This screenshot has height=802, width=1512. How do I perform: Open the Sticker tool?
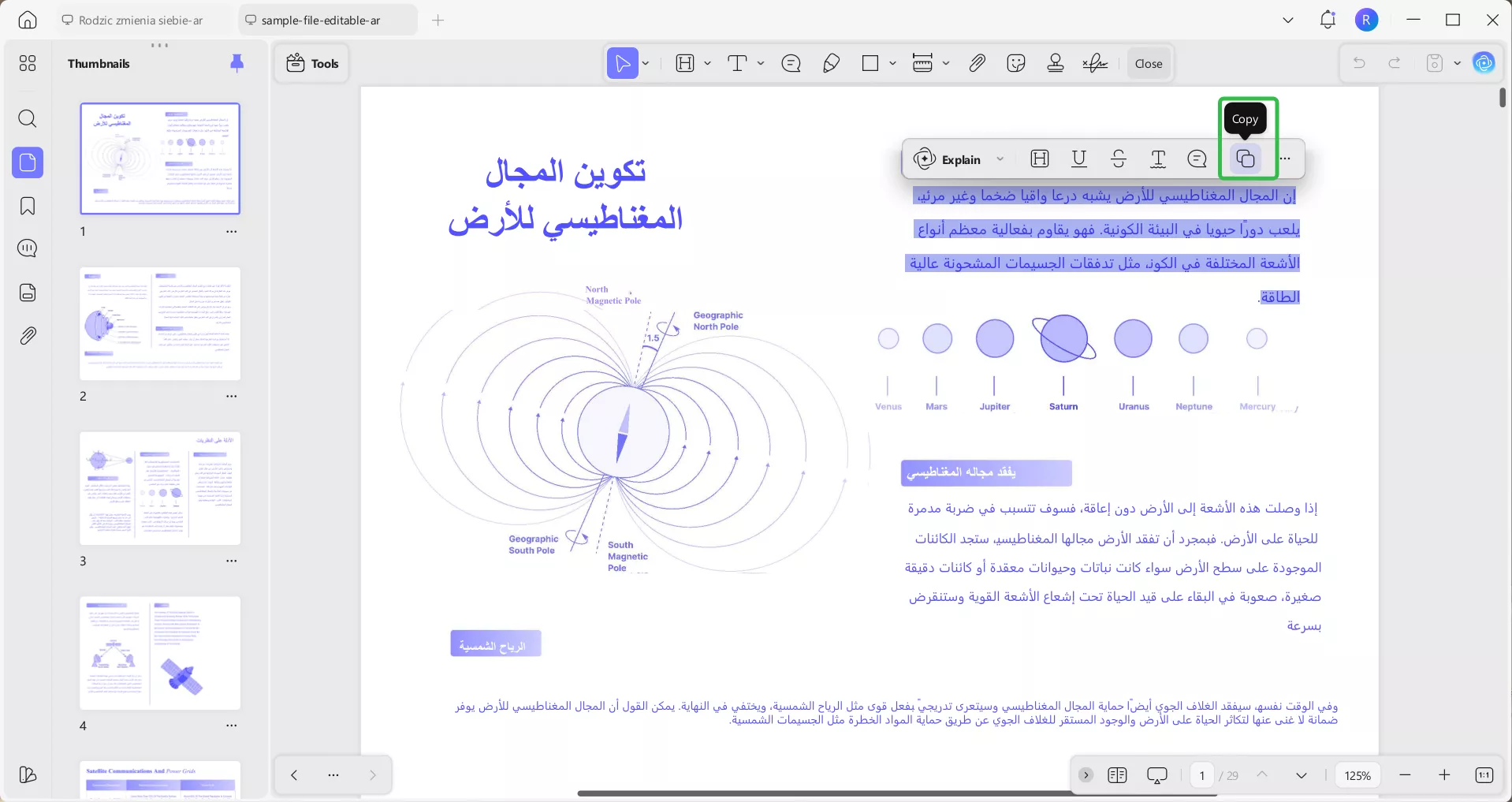1015,63
